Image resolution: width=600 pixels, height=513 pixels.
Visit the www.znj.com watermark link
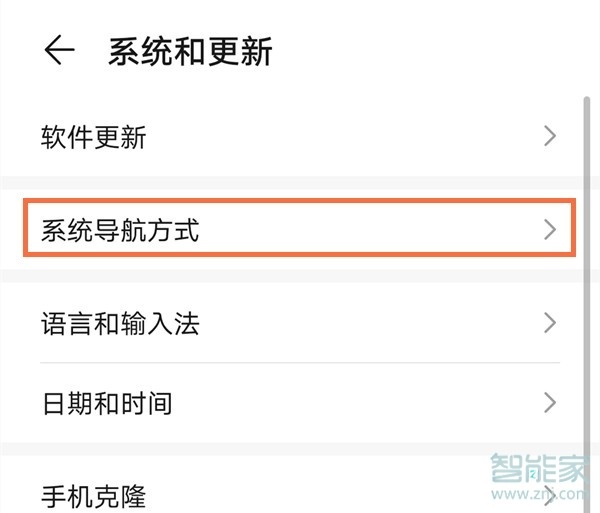point(538,493)
